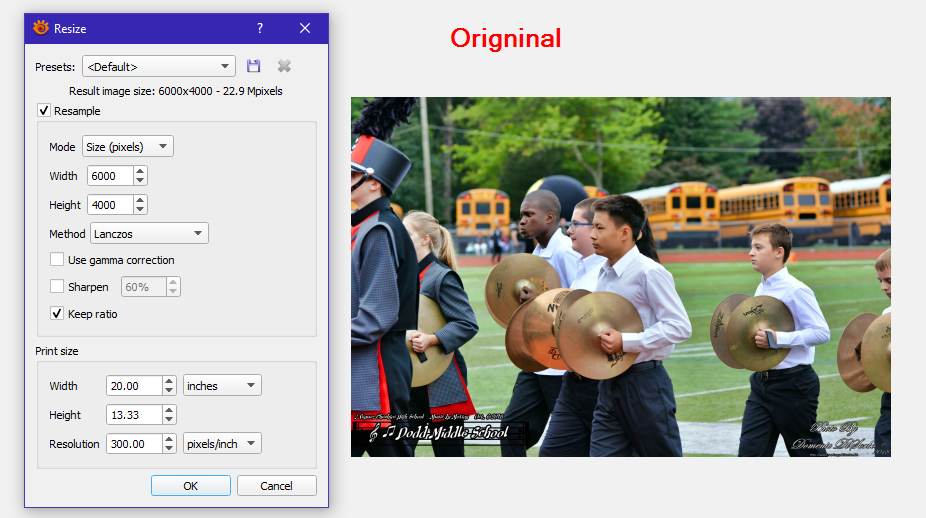Open help via the question mark button
926x518 pixels.
click(x=260, y=28)
